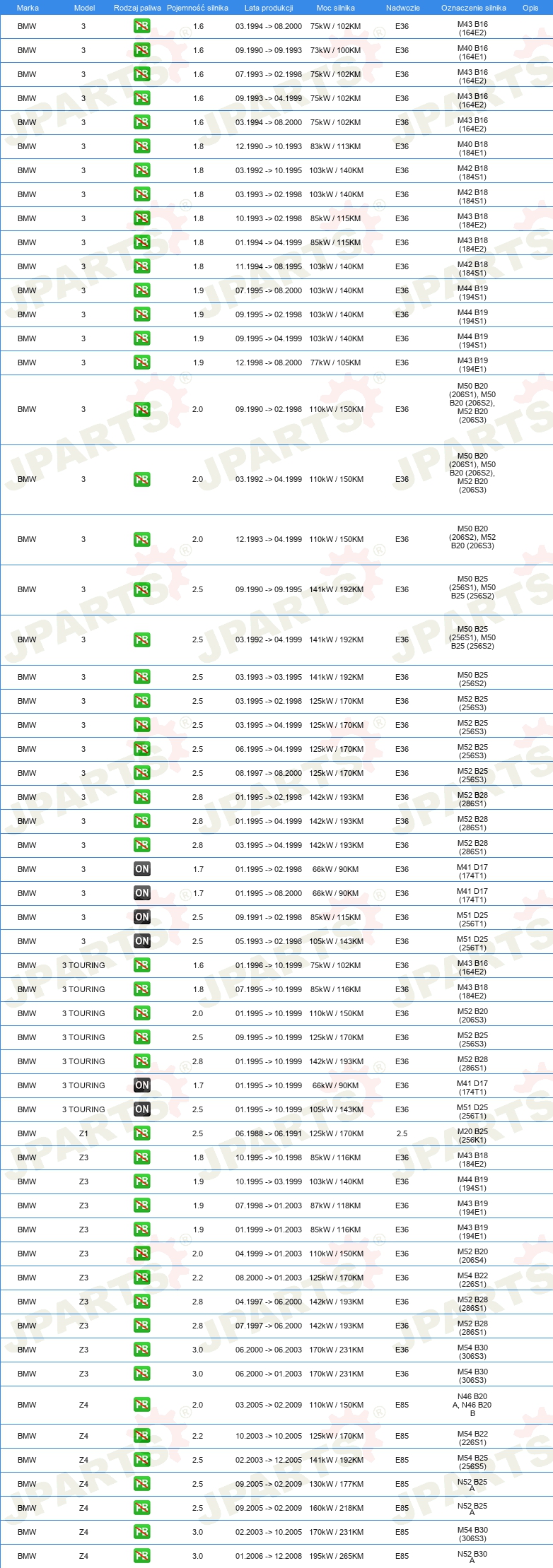Select the power value 73kW / 100KM

click(x=336, y=50)
